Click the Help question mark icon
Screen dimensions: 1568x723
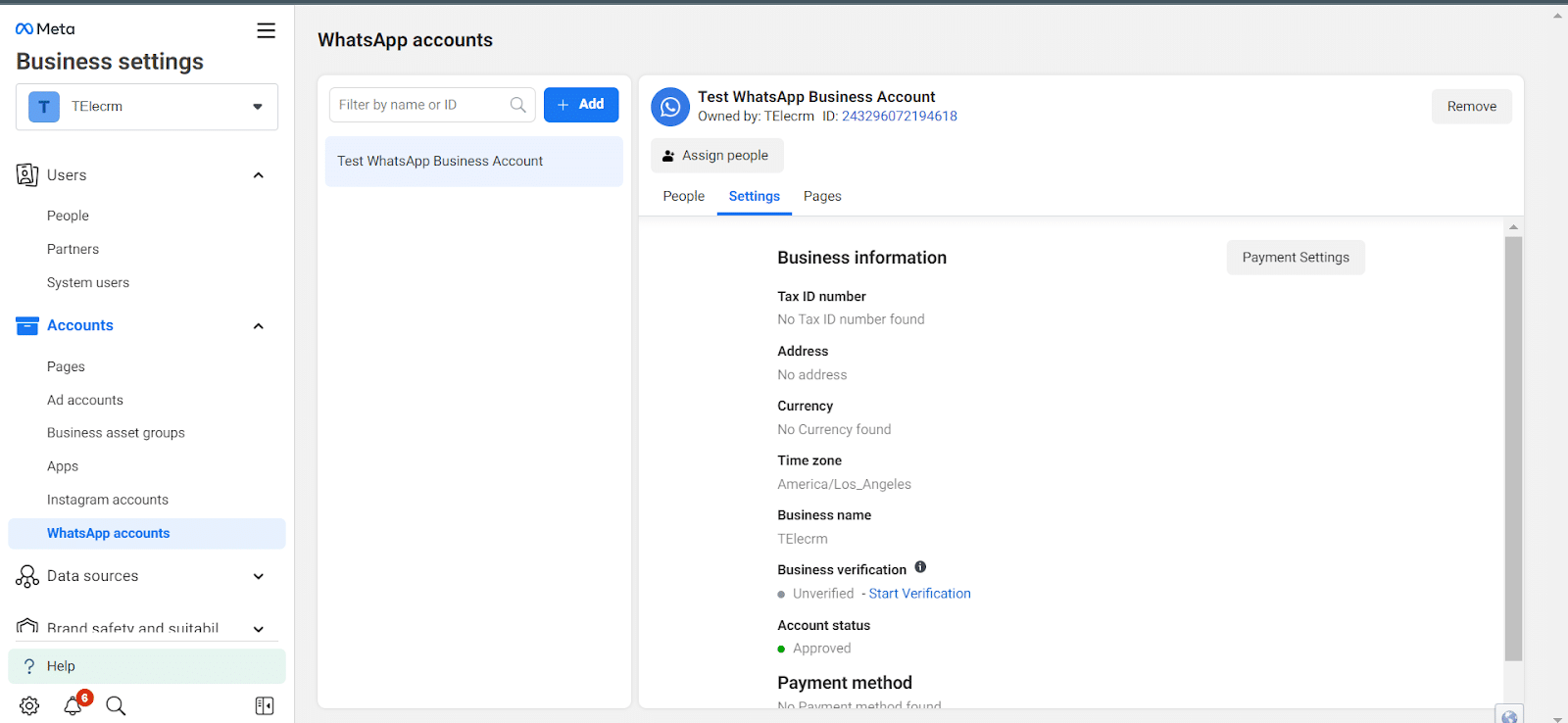pos(29,666)
